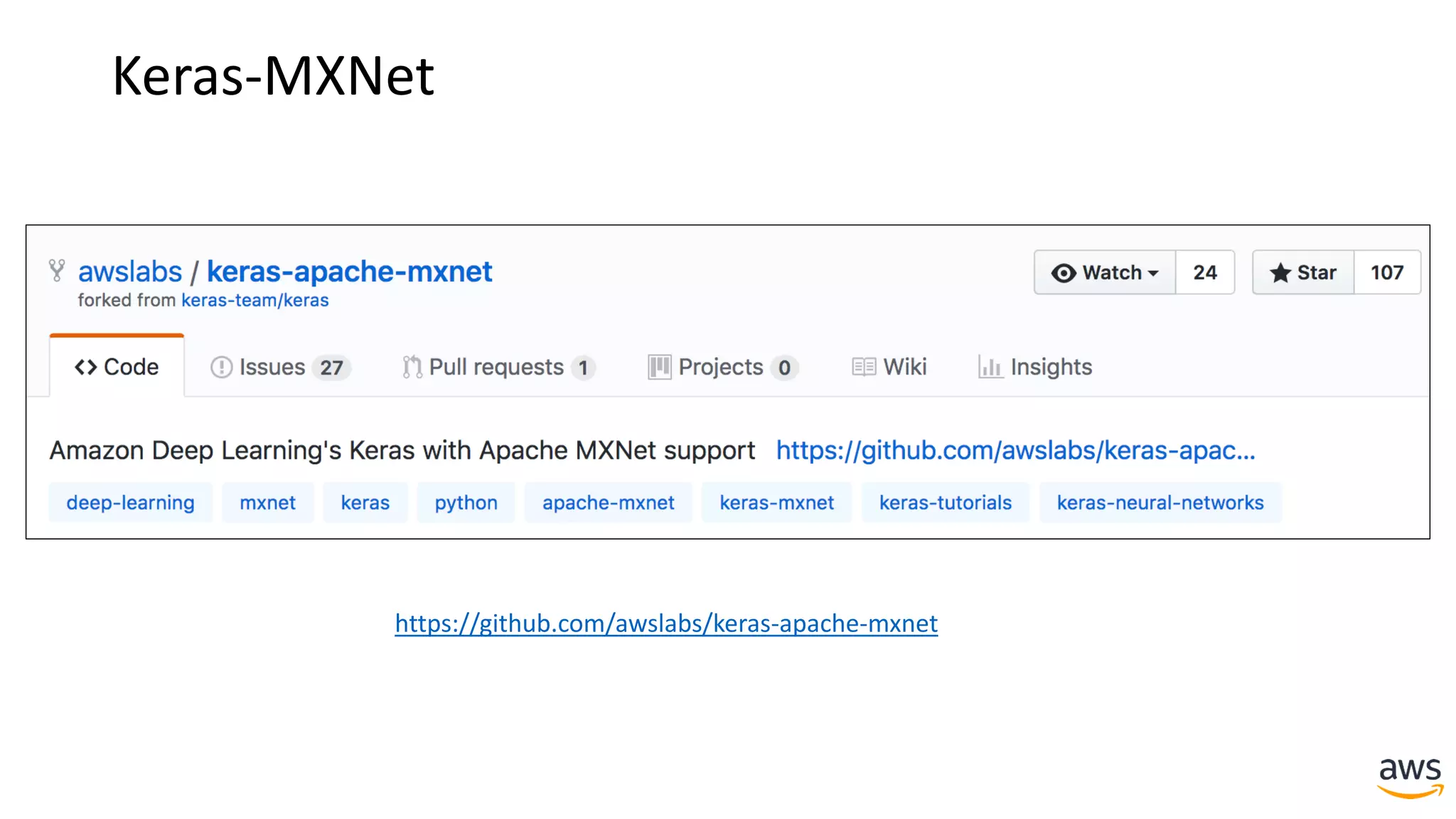Screen dimensions: 1456x819
Task: Open the Watch dropdown caret
Action: tap(1153, 273)
